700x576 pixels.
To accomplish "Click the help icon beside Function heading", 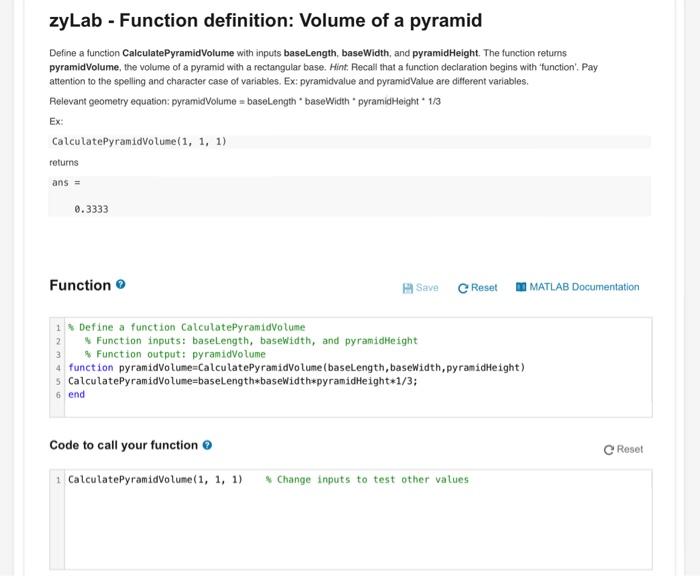I will 121,286.
